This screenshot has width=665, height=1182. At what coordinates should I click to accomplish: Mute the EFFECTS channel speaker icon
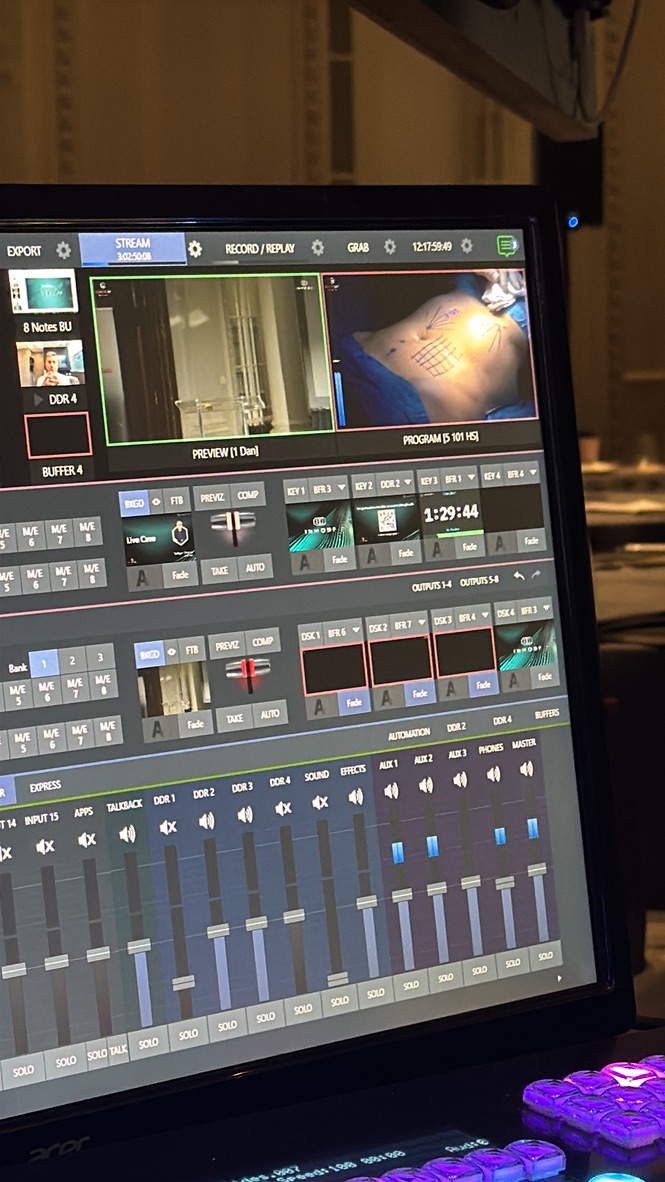click(x=355, y=796)
